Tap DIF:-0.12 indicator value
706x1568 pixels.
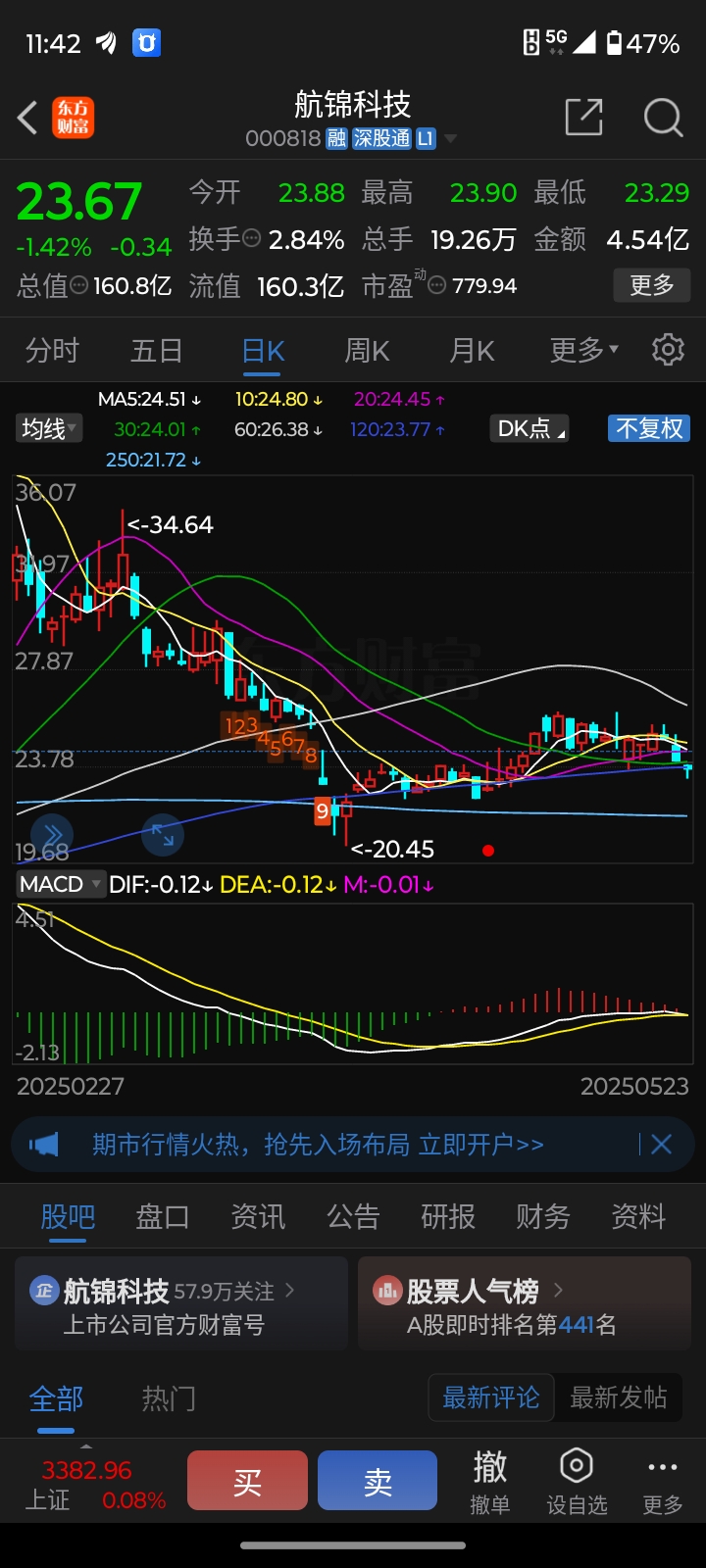161,884
